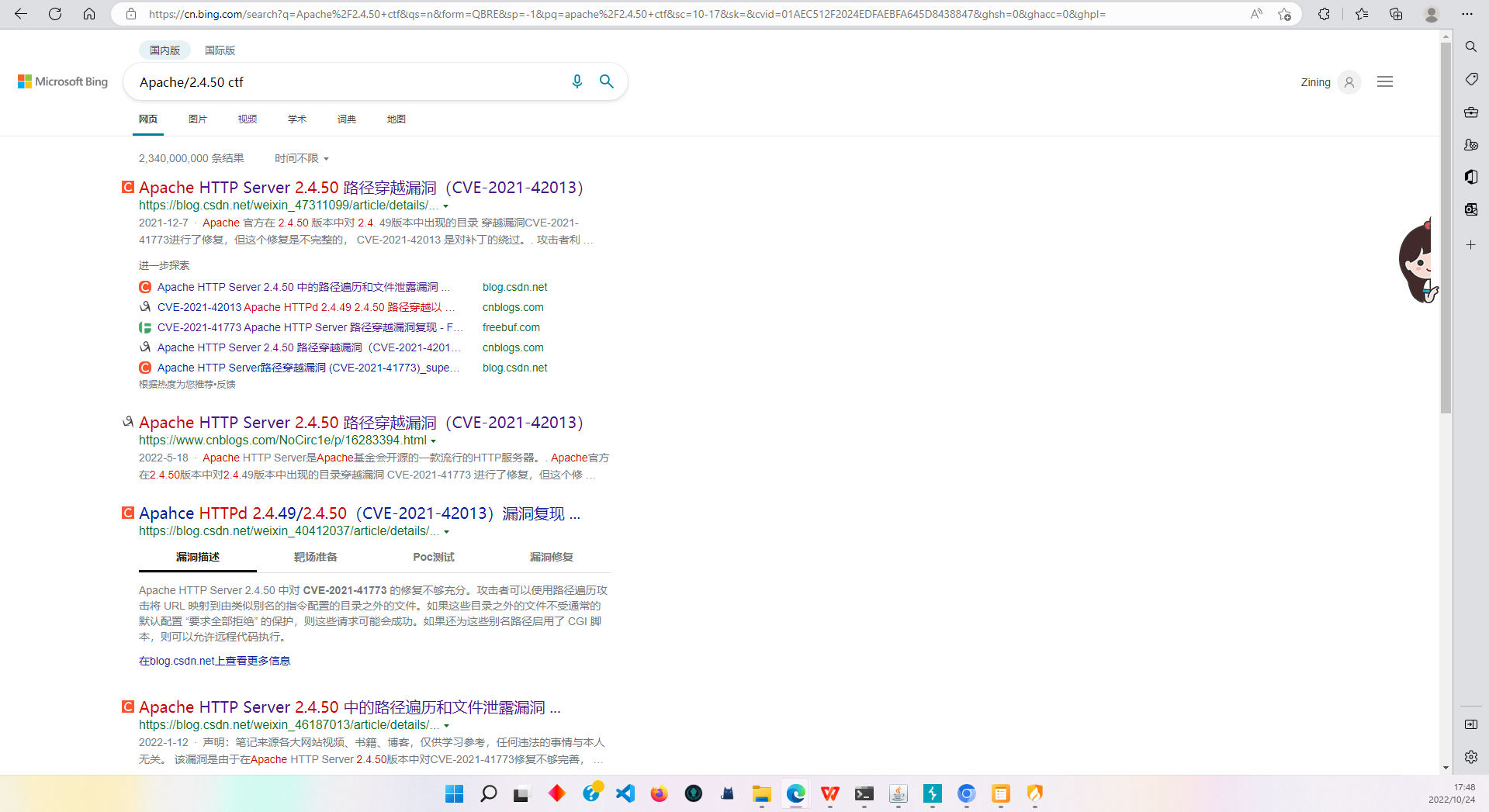Open sidebar games icon
Screen dimensions: 1489x812
click(1471, 144)
